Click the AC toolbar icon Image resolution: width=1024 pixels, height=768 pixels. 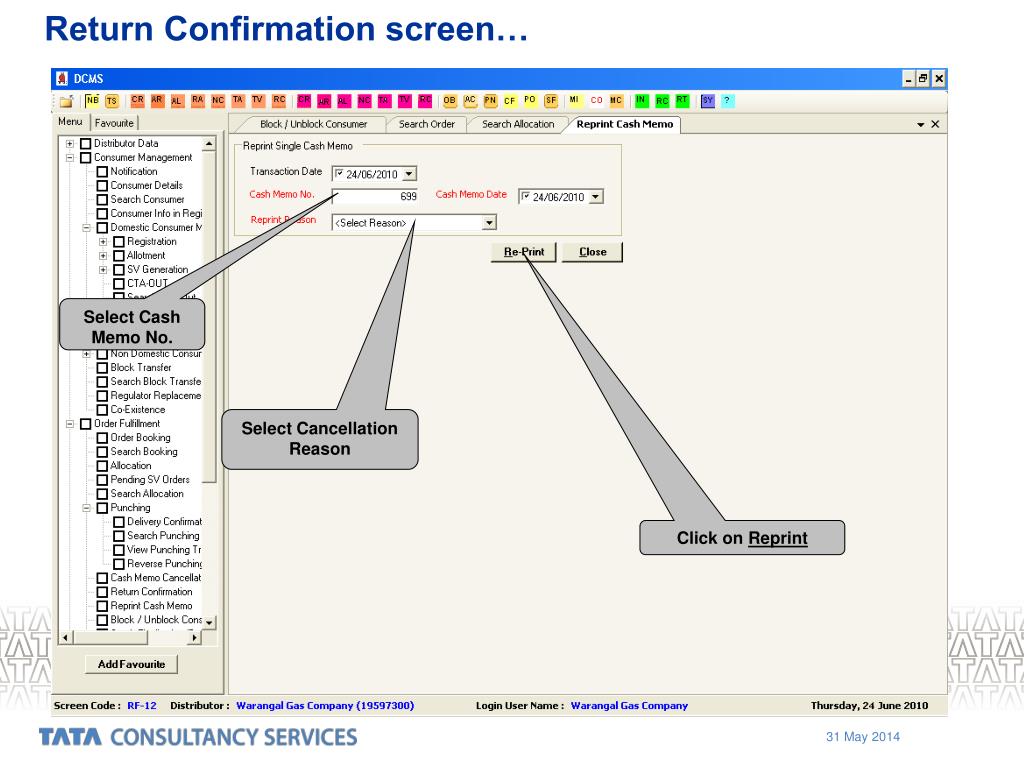click(470, 101)
